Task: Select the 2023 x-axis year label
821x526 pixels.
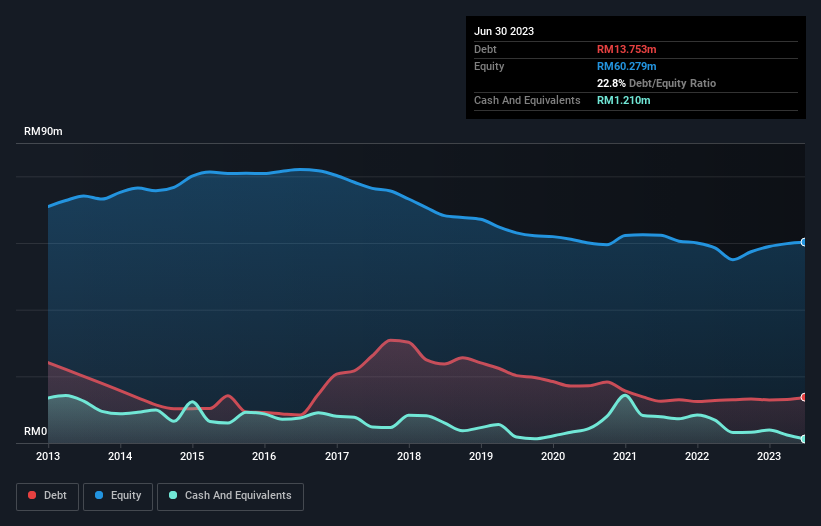Action: [x=769, y=456]
